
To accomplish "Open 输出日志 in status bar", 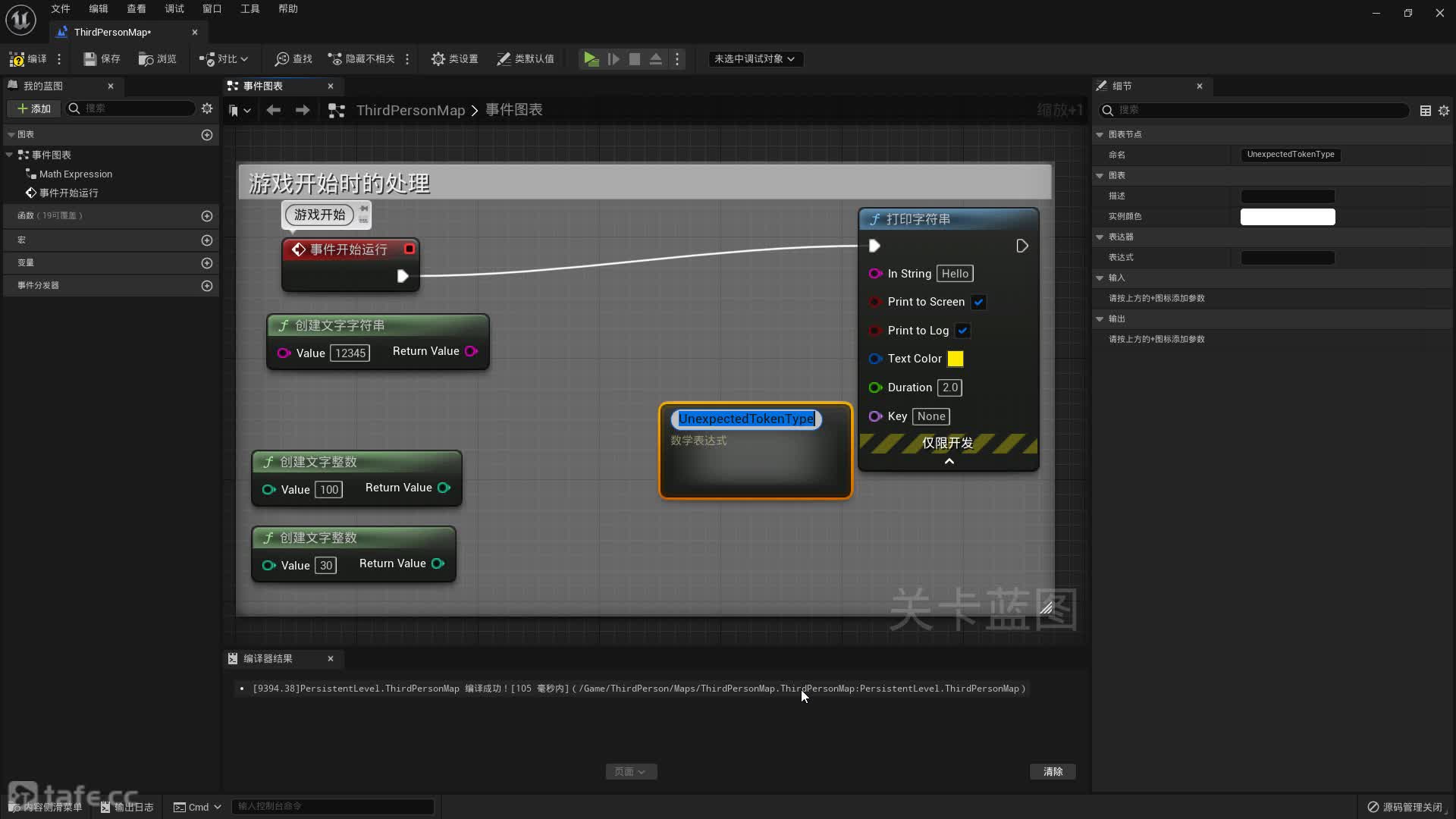I will (127, 808).
